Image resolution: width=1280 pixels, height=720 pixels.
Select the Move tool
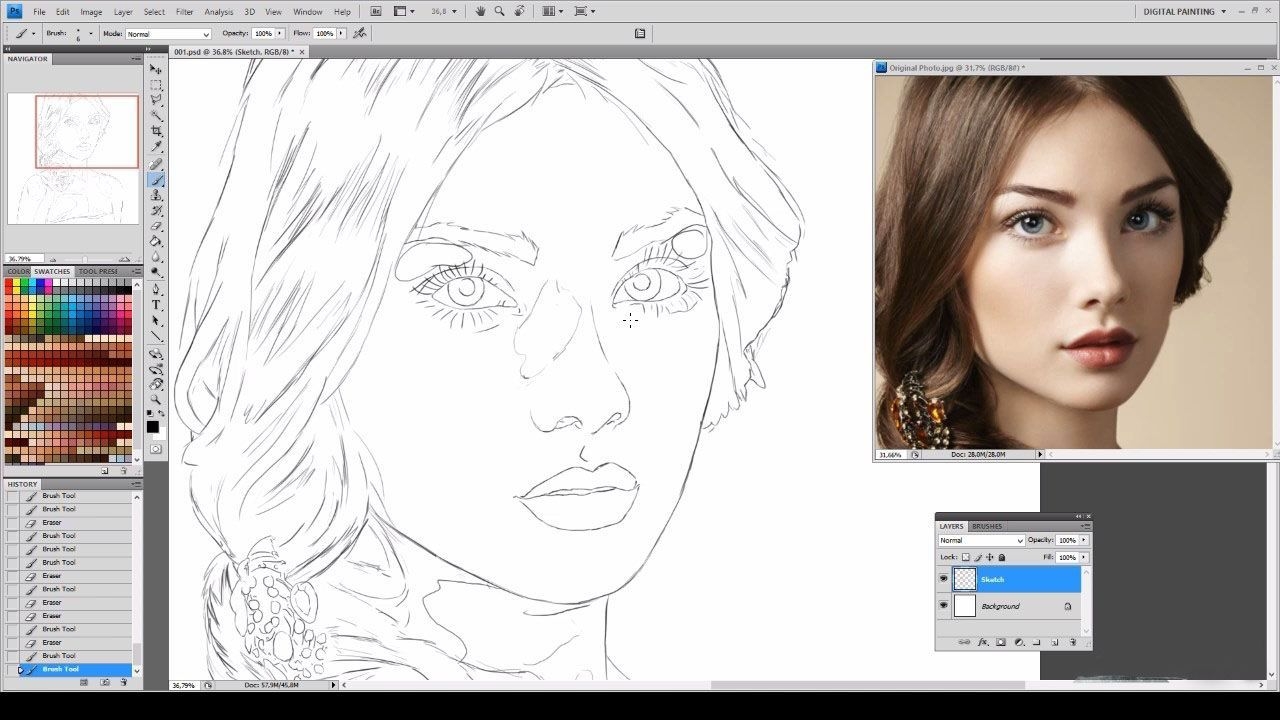pos(156,69)
